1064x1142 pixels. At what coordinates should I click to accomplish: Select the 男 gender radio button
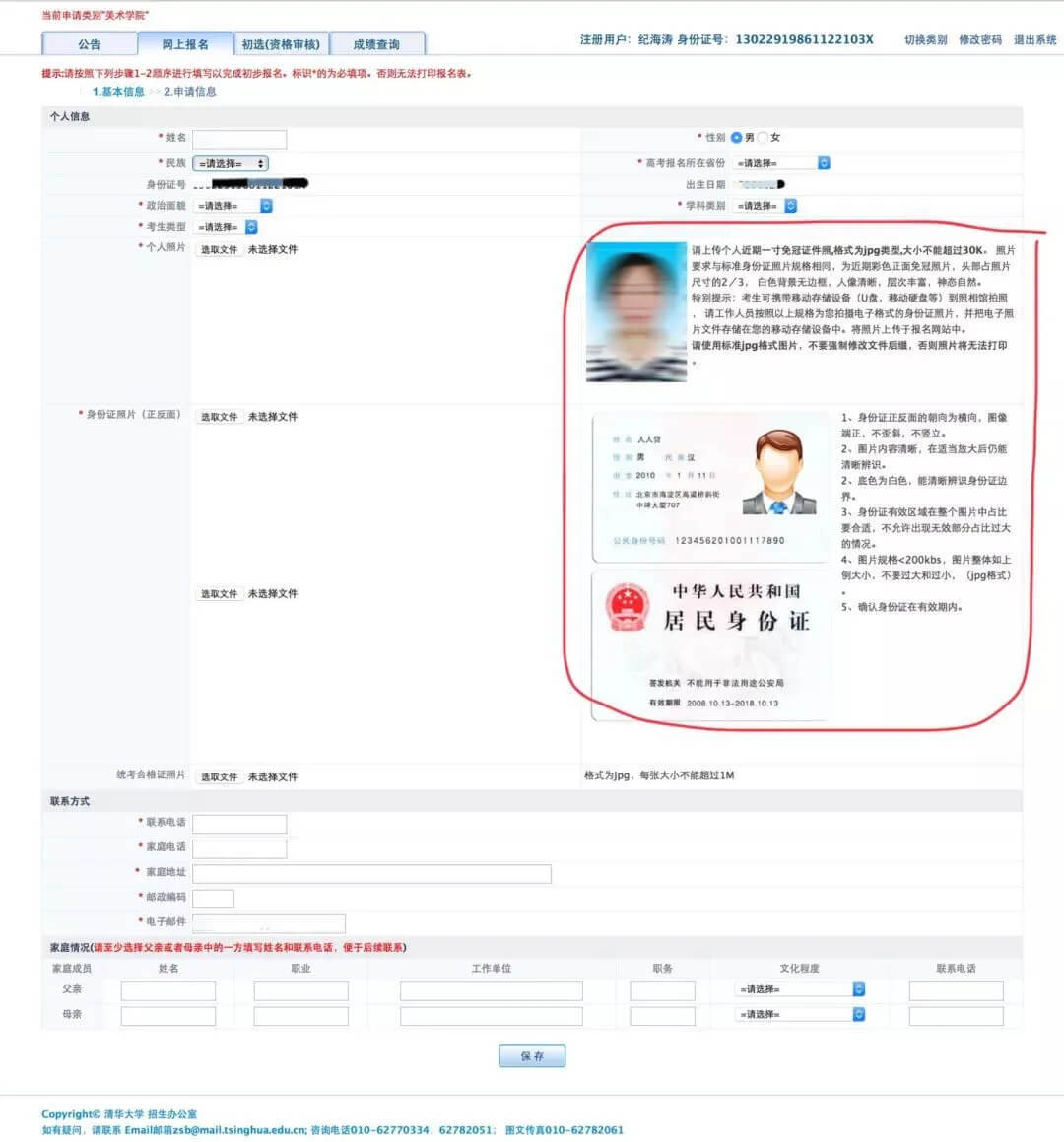(736, 138)
